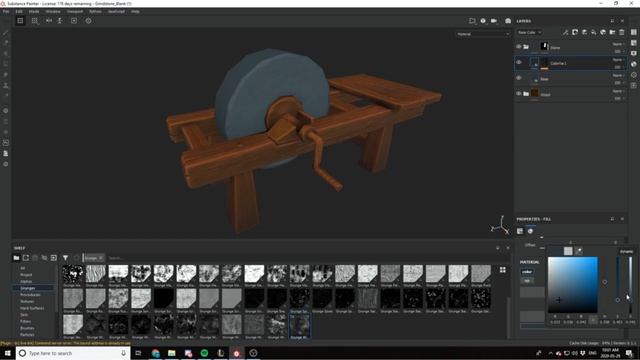Hide the Stone folder layer
640x360 pixels.
click(x=519, y=47)
